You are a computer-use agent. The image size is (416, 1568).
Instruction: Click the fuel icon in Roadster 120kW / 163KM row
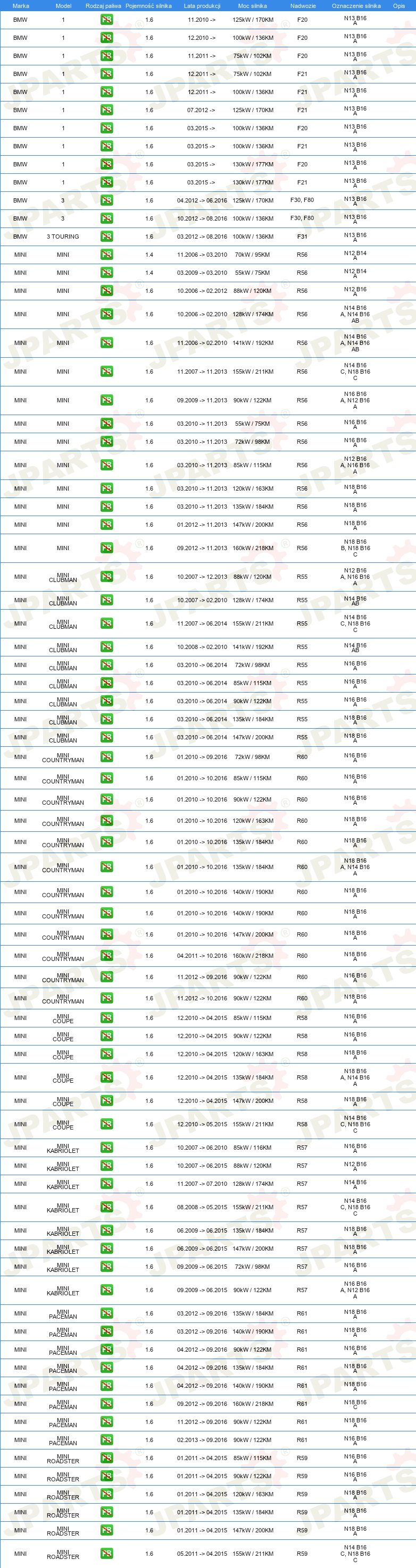106,1494
